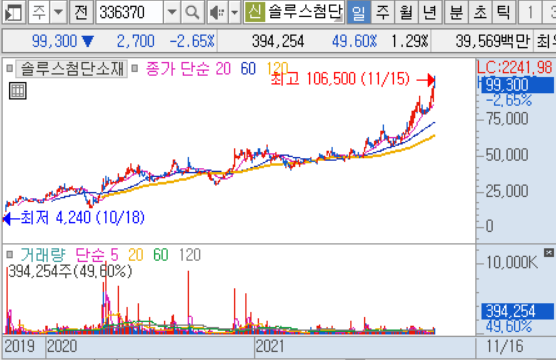Click the interval button labeled 1
This screenshot has width=556, height=360.
[x=530, y=12]
